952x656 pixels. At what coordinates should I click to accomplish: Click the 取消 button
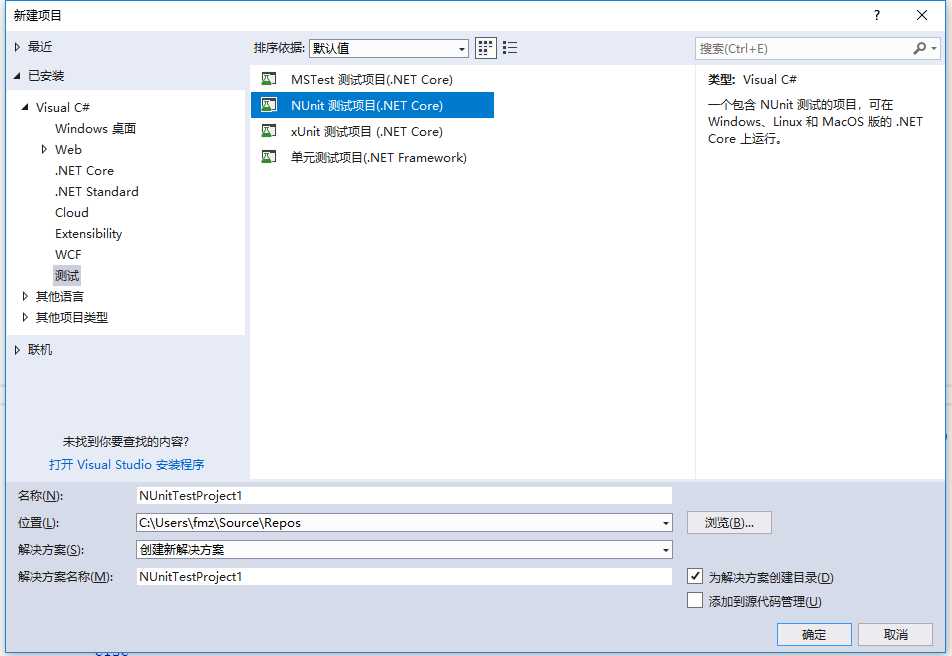coord(896,635)
